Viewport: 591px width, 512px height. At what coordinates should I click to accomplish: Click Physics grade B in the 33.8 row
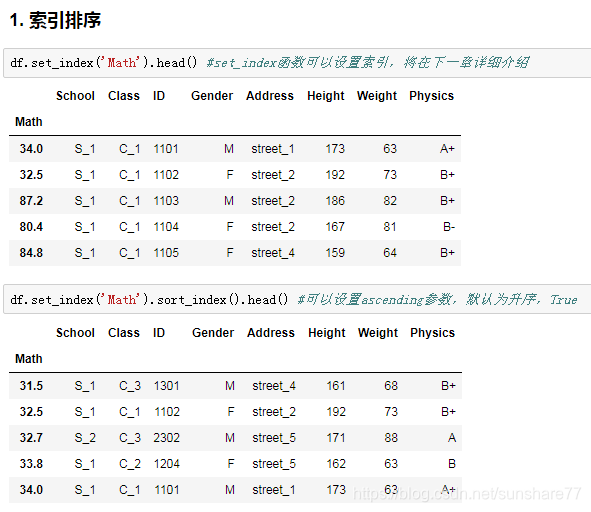452,464
